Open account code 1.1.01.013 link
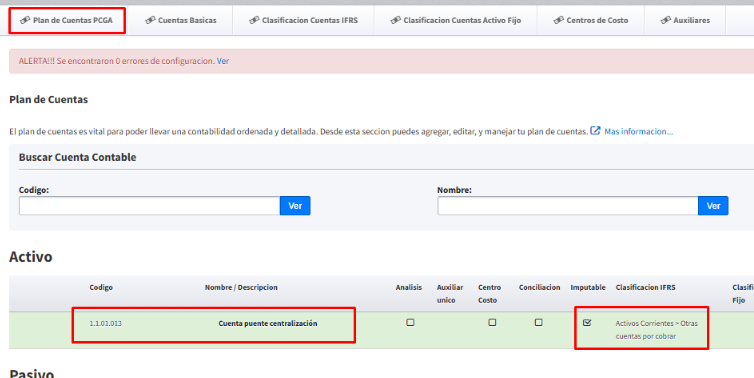This screenshot has height=378, width=754. tap(105, 324)
